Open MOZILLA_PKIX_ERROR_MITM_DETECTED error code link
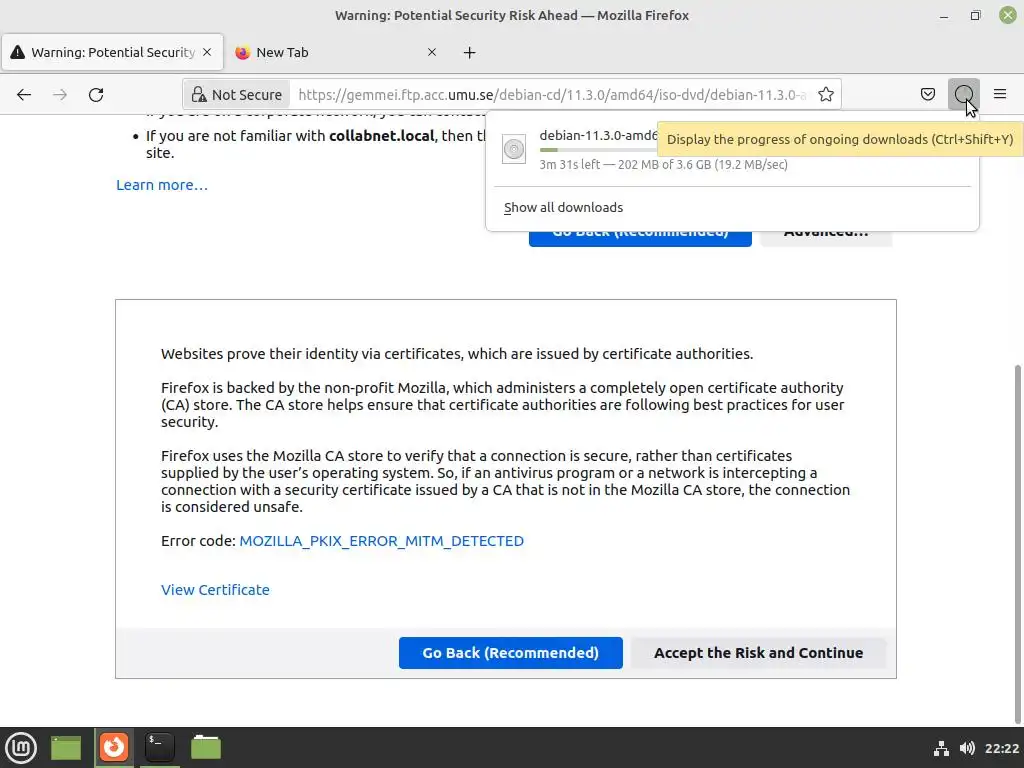Viewport: 1024px width, 768px height. [x=381, y=541]
